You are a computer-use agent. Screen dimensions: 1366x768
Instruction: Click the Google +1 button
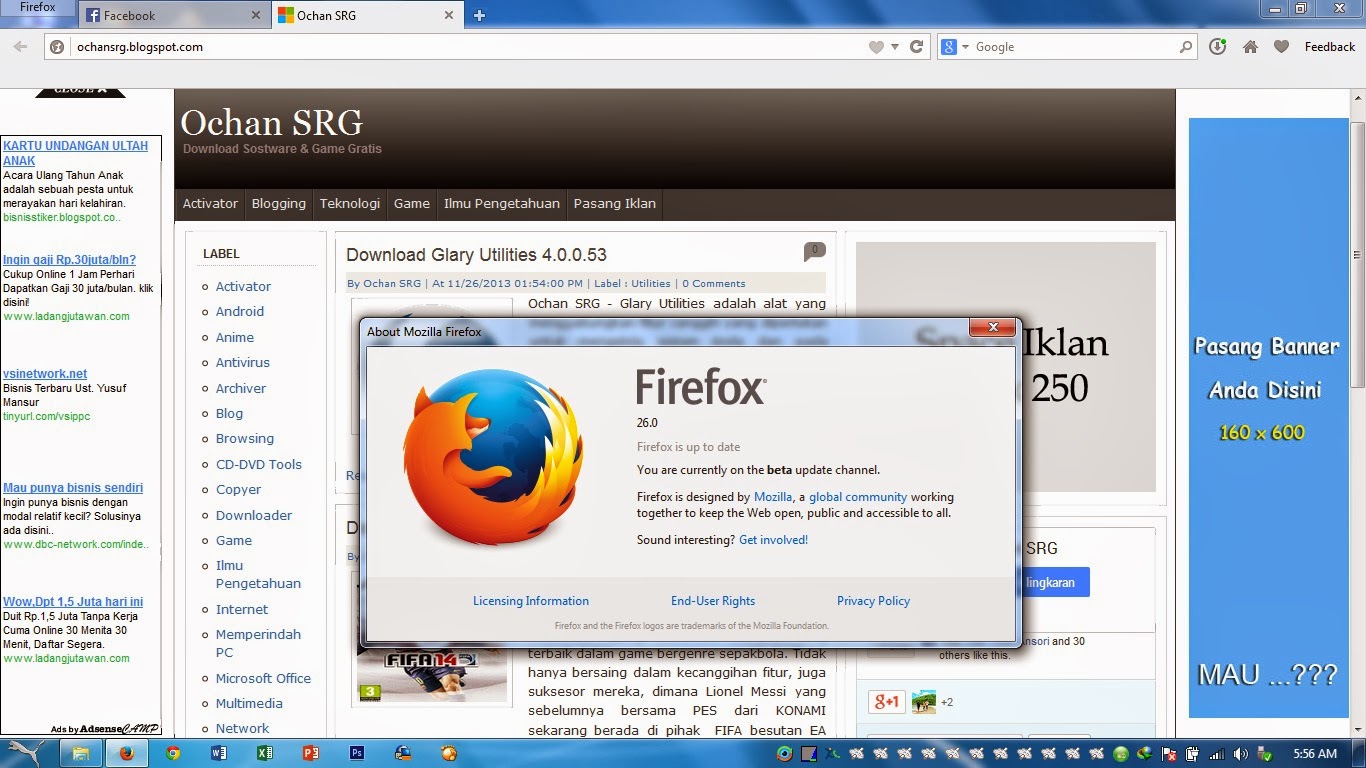[x=886, y=702]
